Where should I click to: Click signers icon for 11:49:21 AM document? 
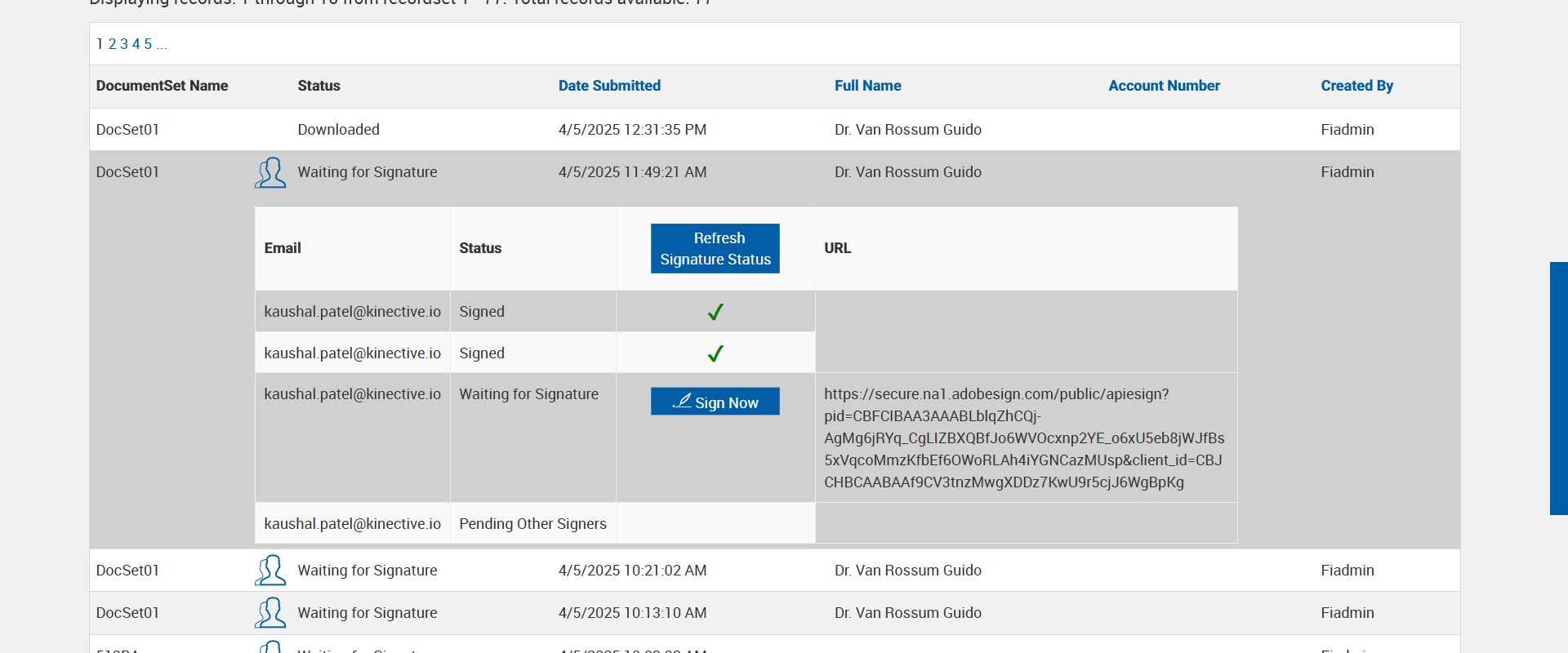point(270,173)
